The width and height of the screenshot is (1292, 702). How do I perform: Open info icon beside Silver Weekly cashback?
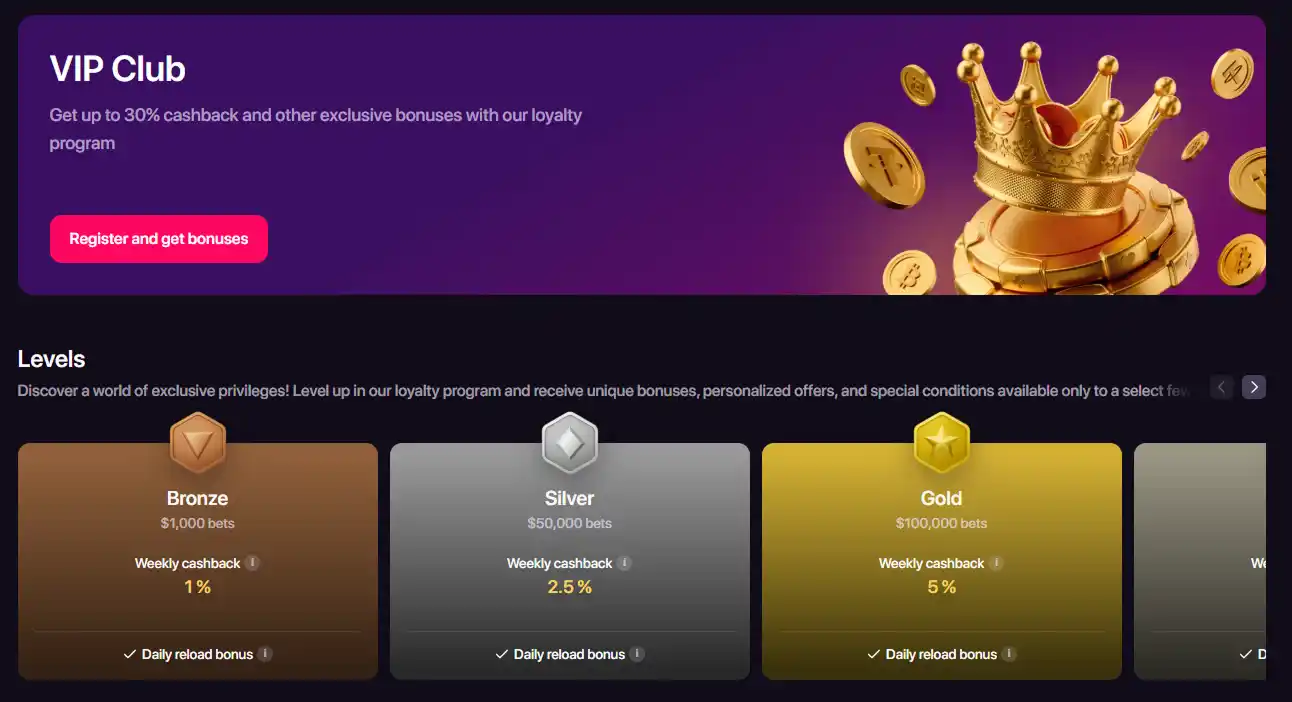[625, 563]
